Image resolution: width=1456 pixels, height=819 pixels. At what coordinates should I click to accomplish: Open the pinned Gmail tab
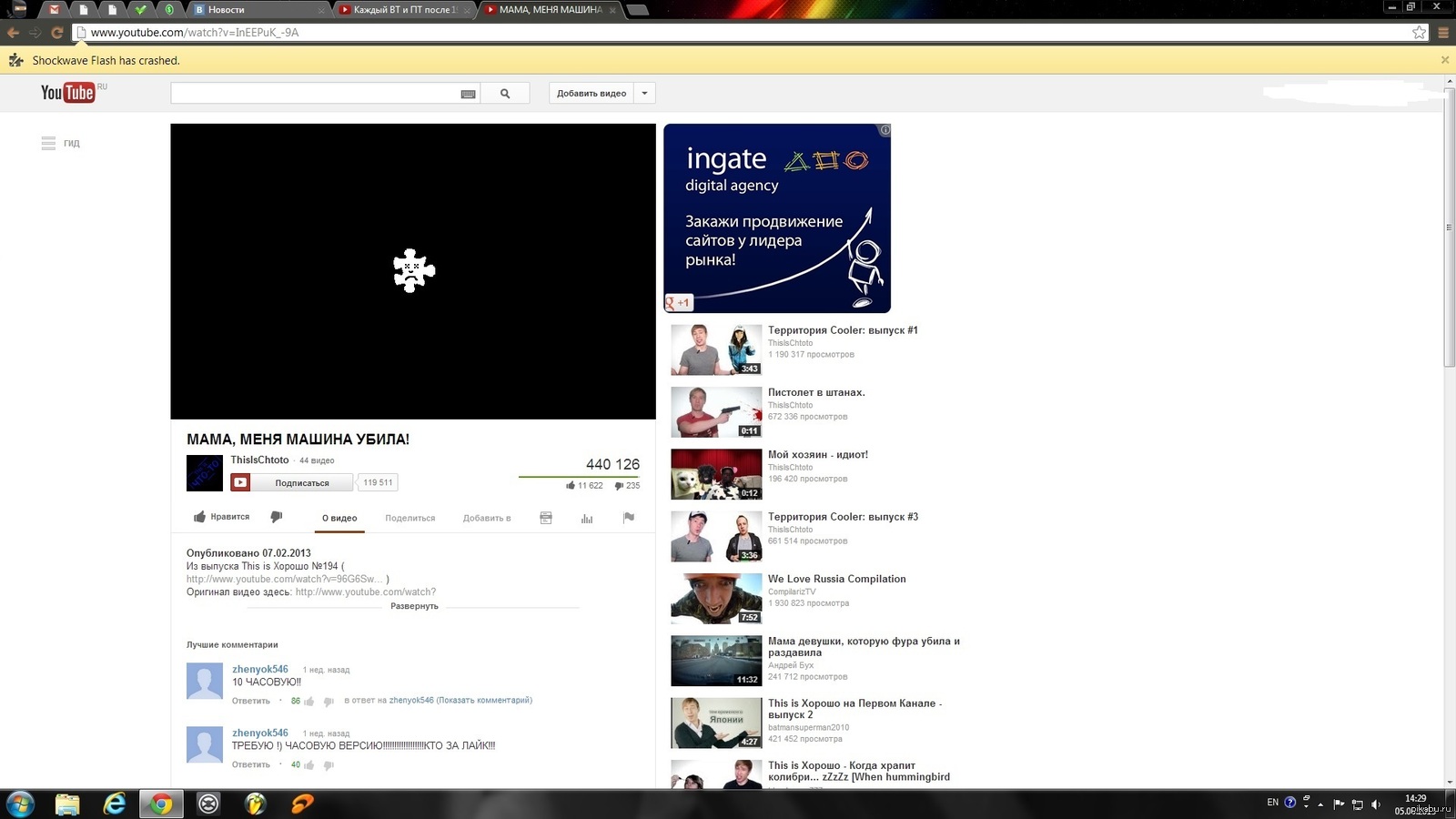(x=55, y=9)
